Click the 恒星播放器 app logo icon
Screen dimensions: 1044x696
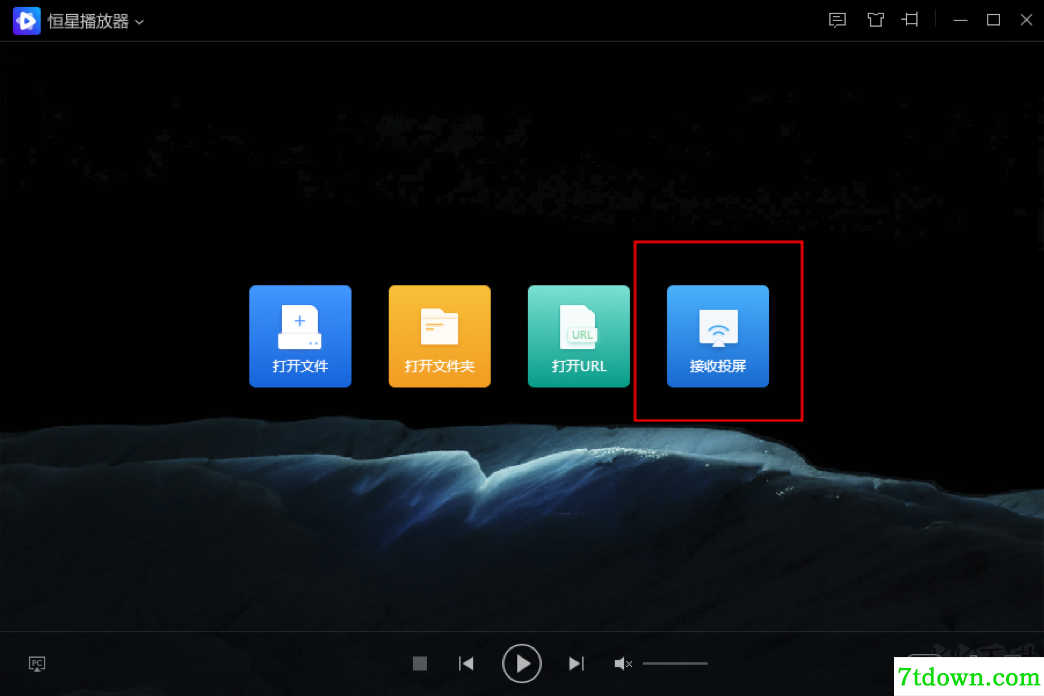(27, 21)
